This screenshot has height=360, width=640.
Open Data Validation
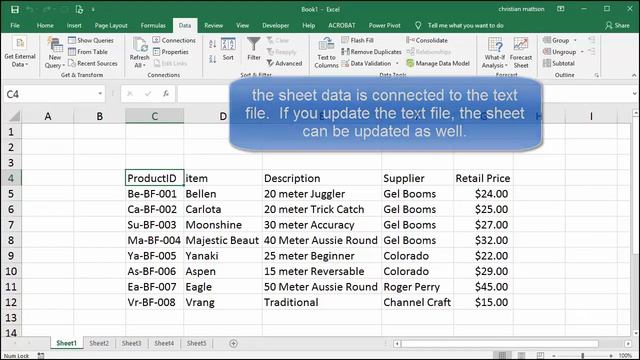[x=367, y=63]
